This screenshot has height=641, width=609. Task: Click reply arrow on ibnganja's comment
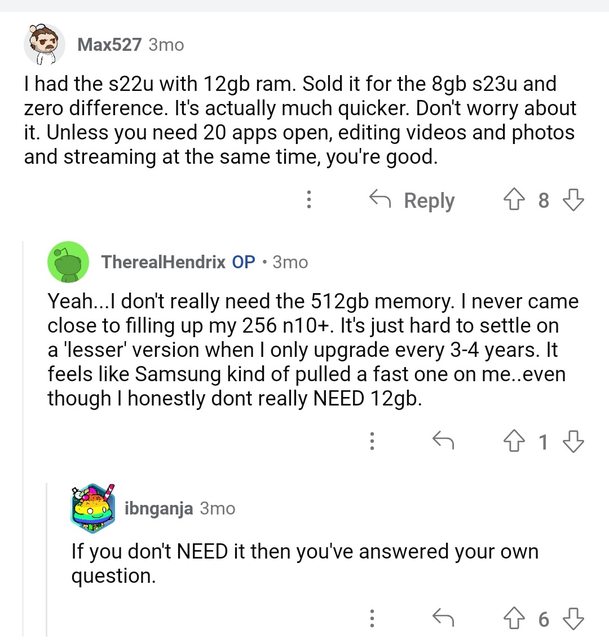point(440,617)
